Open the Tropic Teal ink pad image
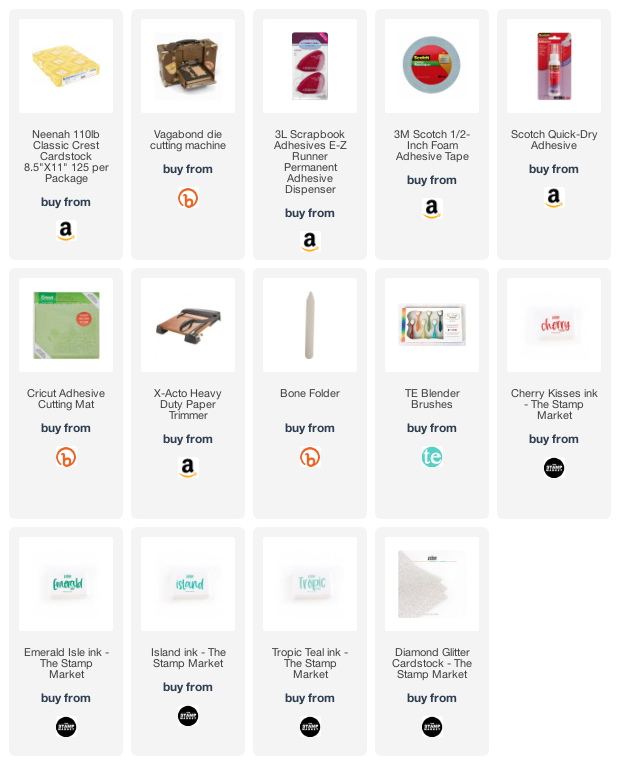This screenshot has height=777, width=620. (310, 584)
